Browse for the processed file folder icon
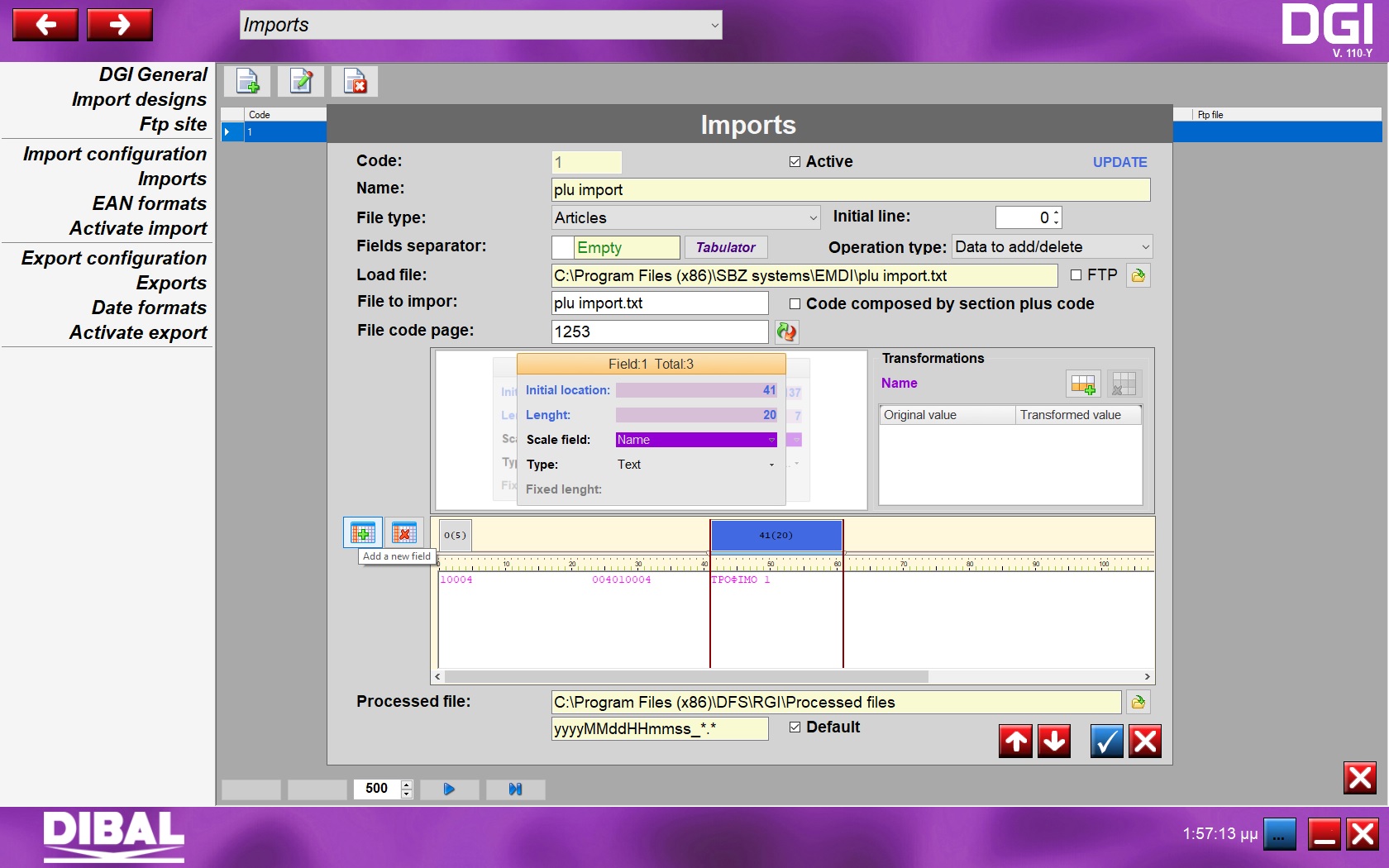Screen dimensions: 1389x868 coord(1138,702)
